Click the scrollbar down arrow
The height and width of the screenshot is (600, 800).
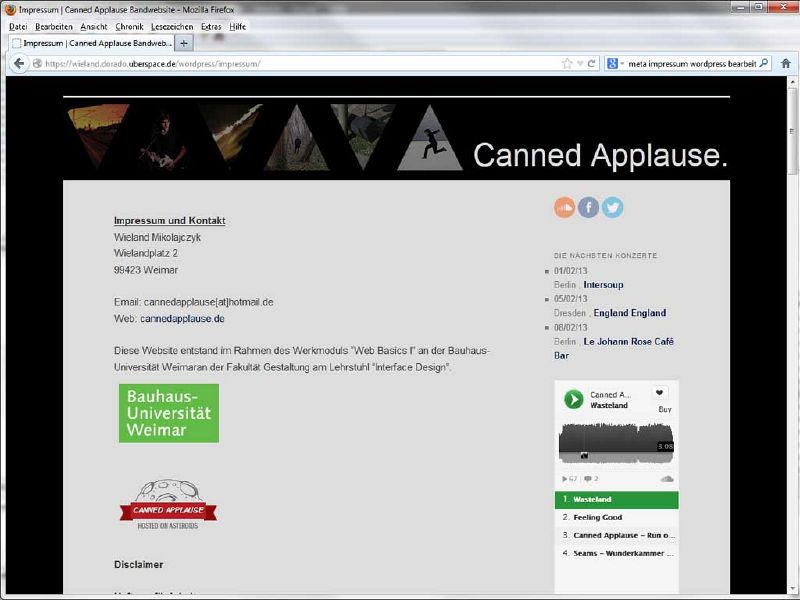point(792,589)
